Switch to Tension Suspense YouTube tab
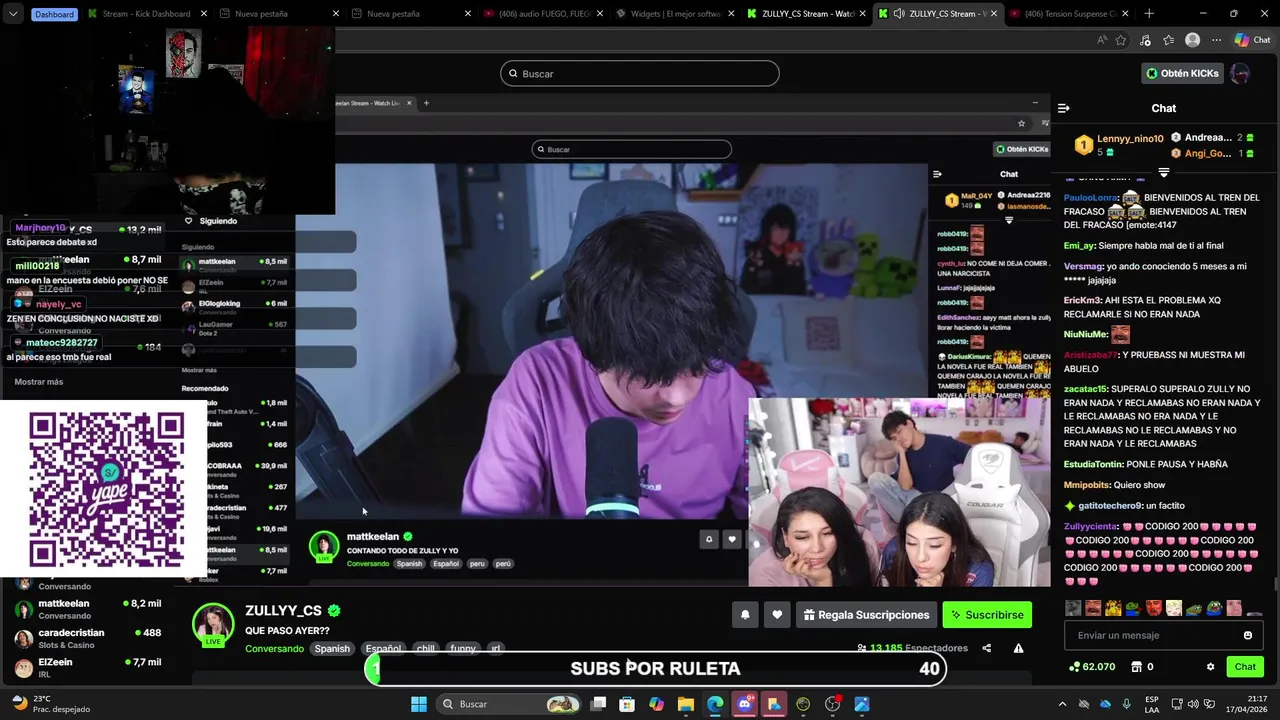 (x=1072, y=14)
